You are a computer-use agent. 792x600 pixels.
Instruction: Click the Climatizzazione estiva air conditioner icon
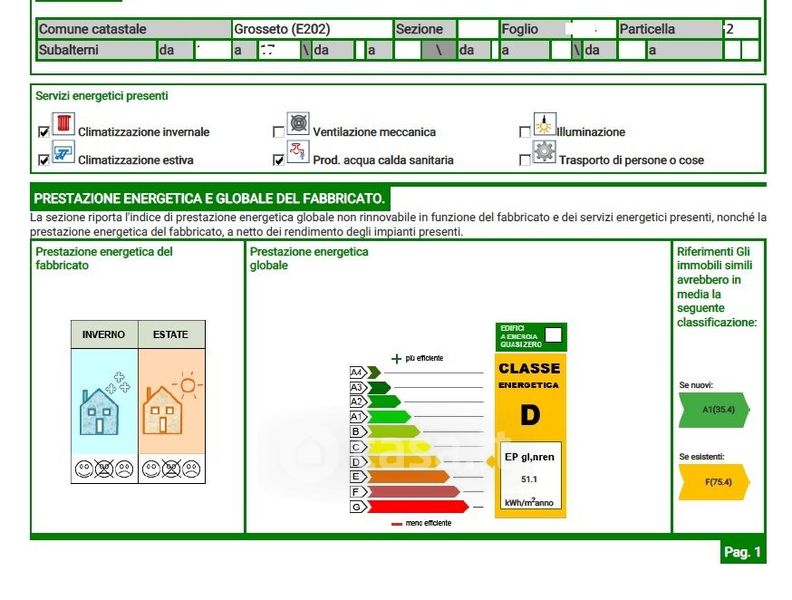click(x=63, y=154)
